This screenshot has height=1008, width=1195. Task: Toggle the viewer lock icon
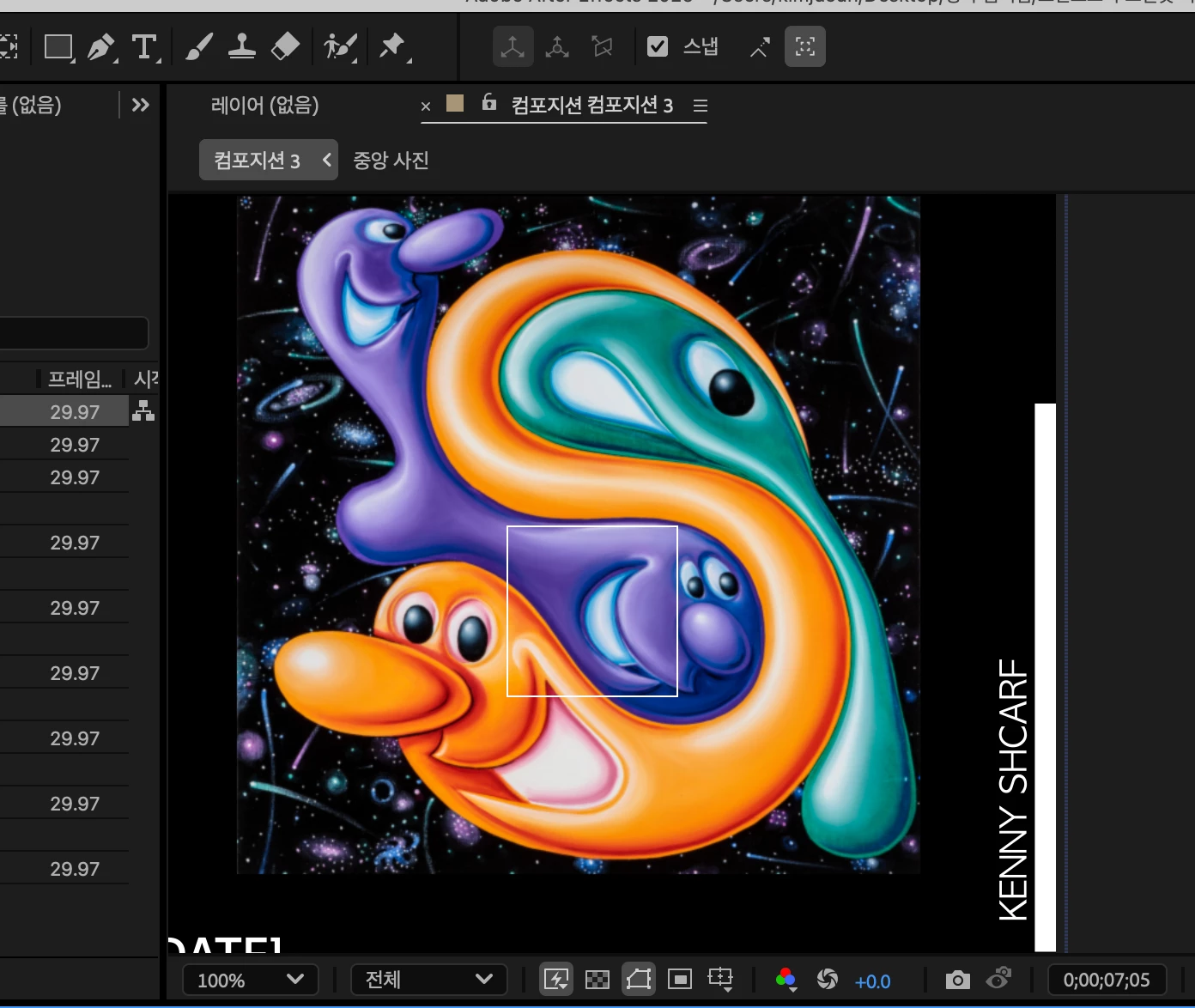pyautogui.click(x=489, y=102)
